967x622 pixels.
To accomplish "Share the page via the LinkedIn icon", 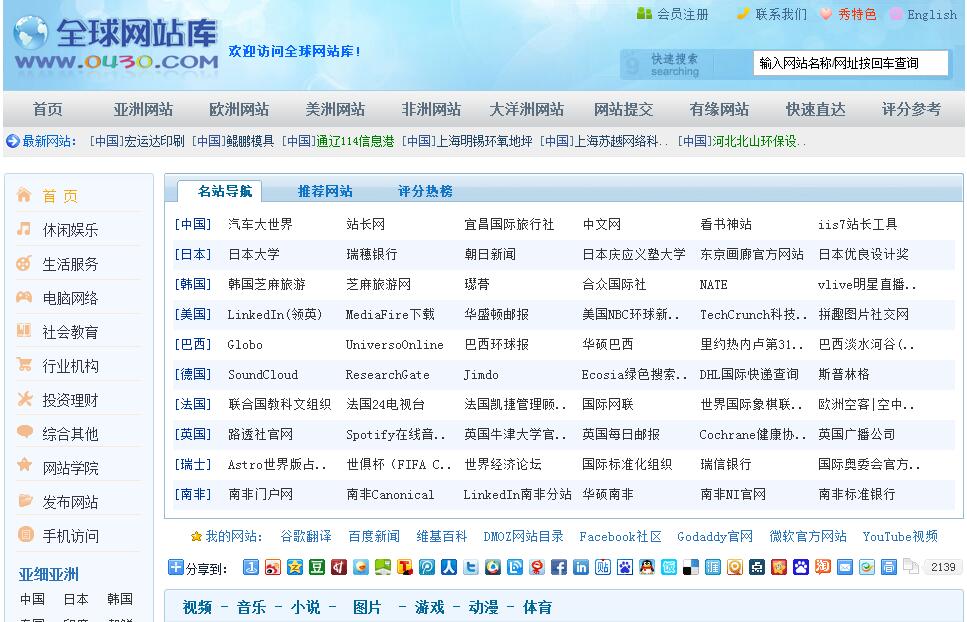I will pyautogui.click(x=581, y=567).
